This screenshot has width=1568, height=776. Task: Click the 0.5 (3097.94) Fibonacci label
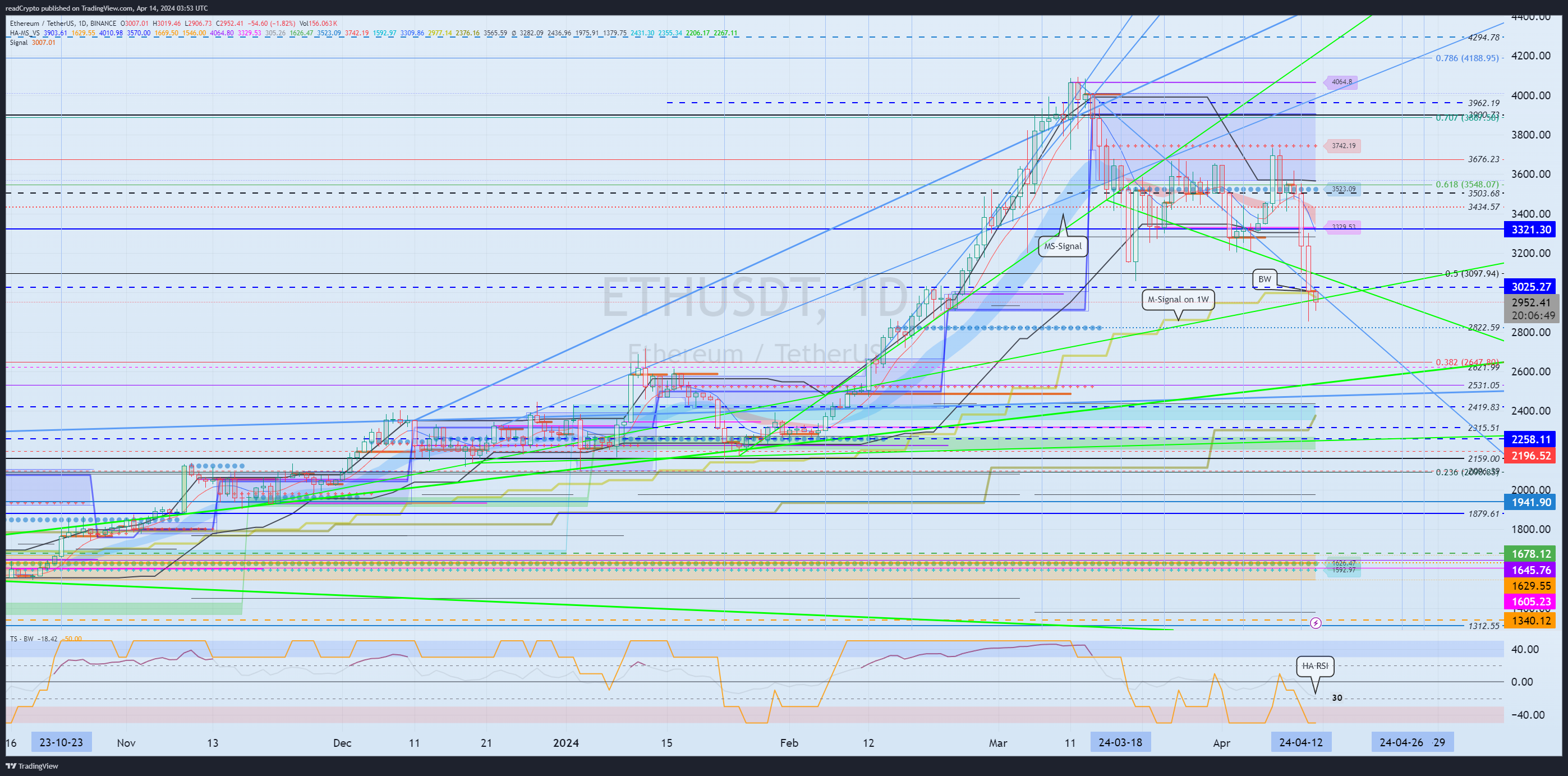pyautogui.click(x=1471, y=274)
